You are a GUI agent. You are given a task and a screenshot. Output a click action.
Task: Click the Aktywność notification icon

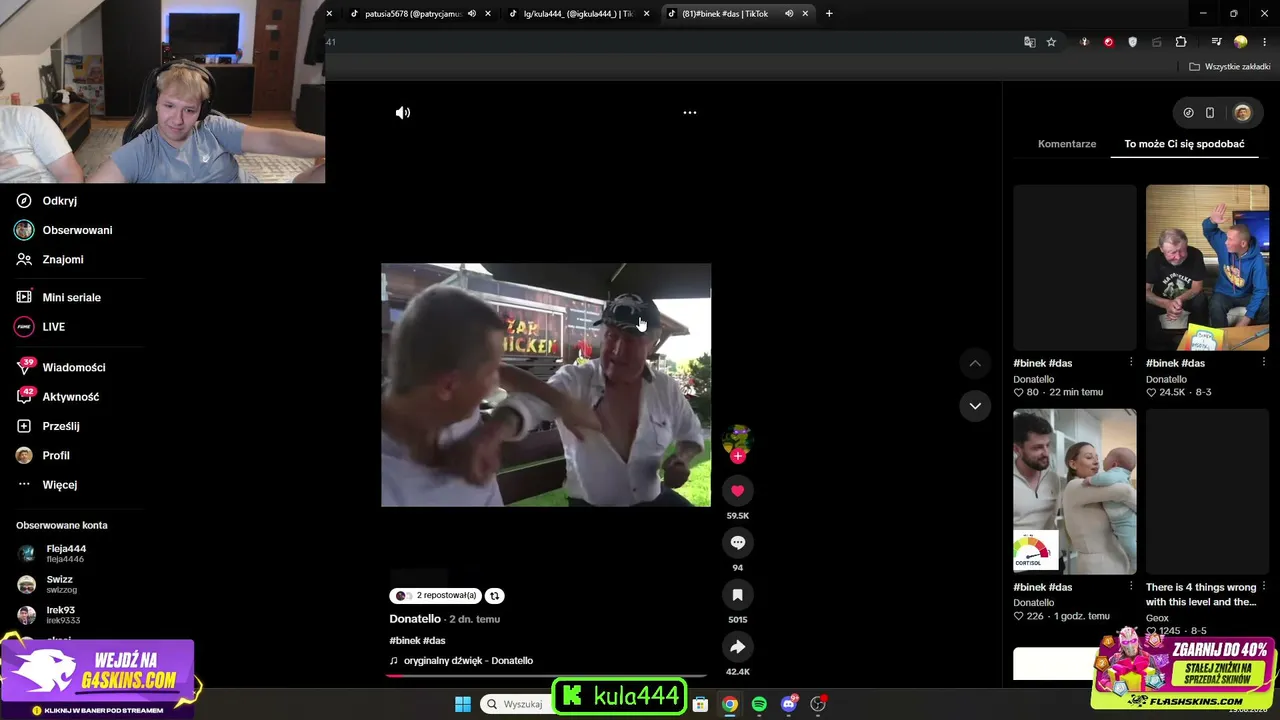coord(24,397)
